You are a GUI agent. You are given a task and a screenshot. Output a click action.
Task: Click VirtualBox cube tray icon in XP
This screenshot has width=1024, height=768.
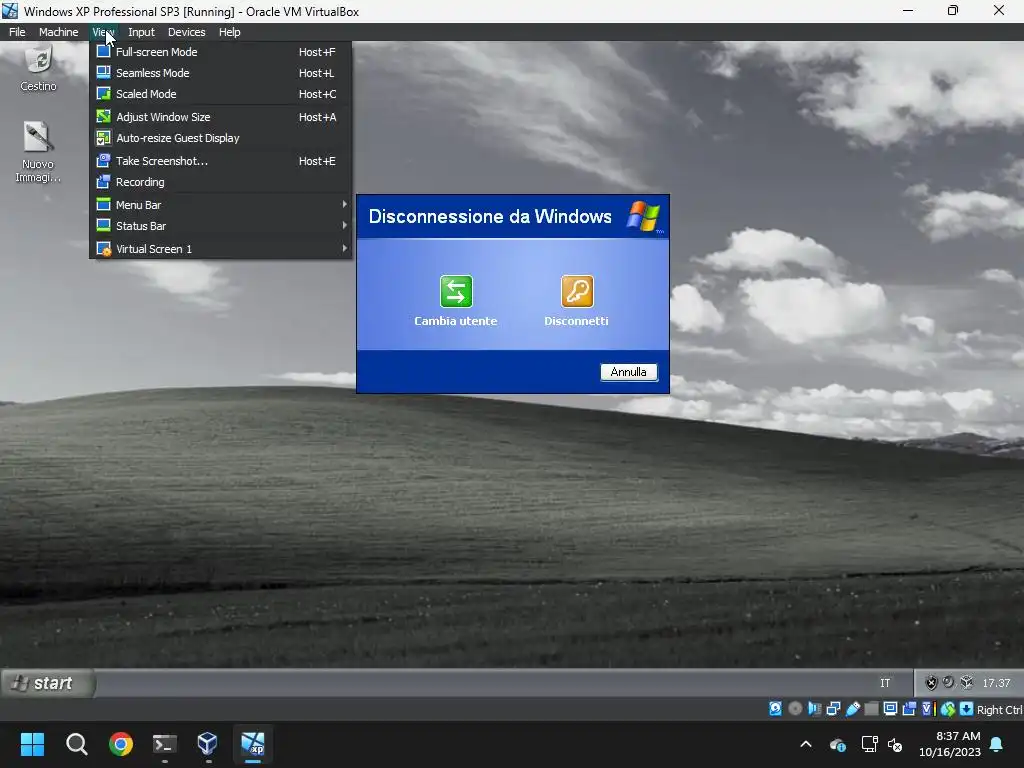coord(967,682)
